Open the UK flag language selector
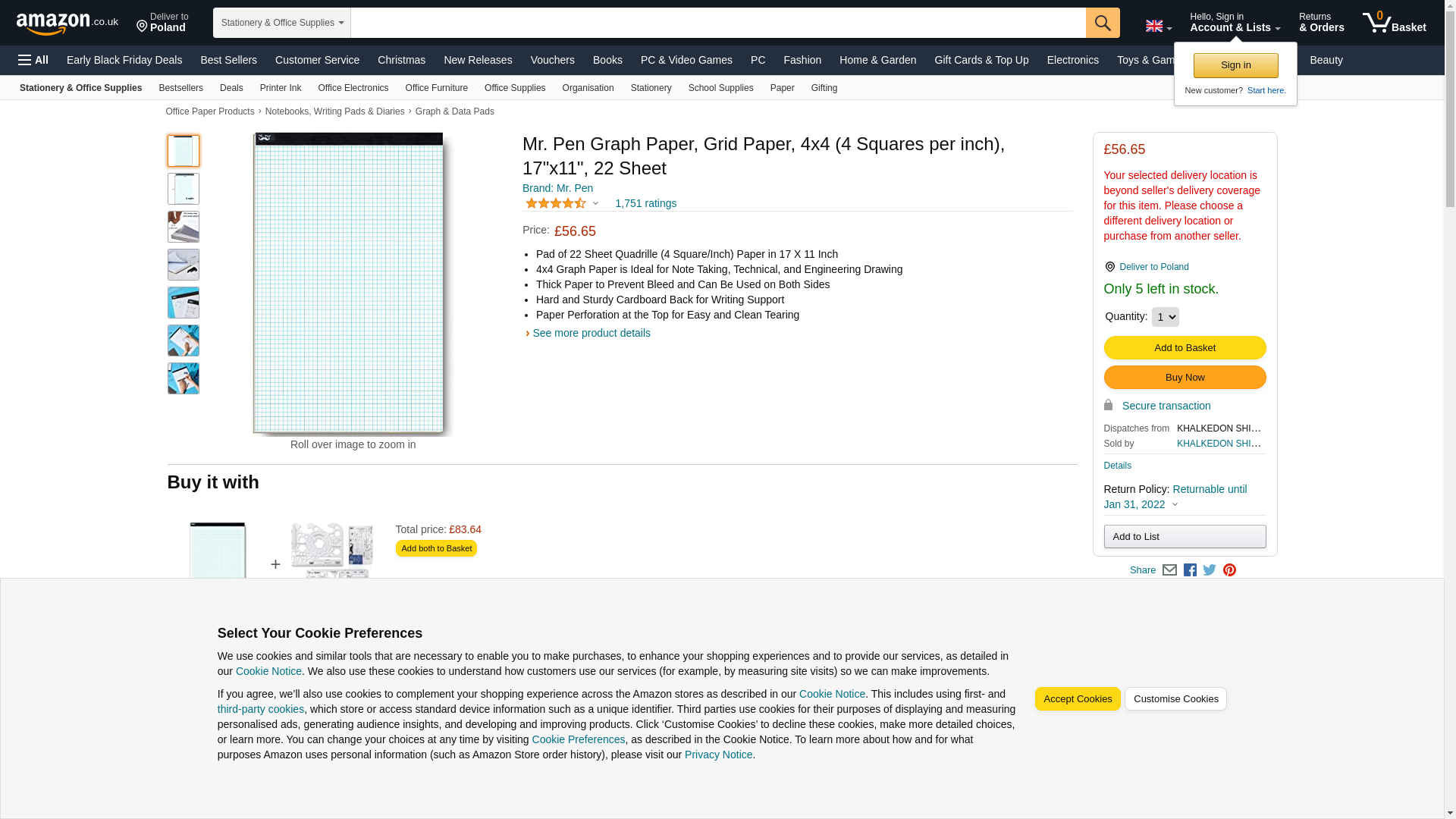 1158,26
